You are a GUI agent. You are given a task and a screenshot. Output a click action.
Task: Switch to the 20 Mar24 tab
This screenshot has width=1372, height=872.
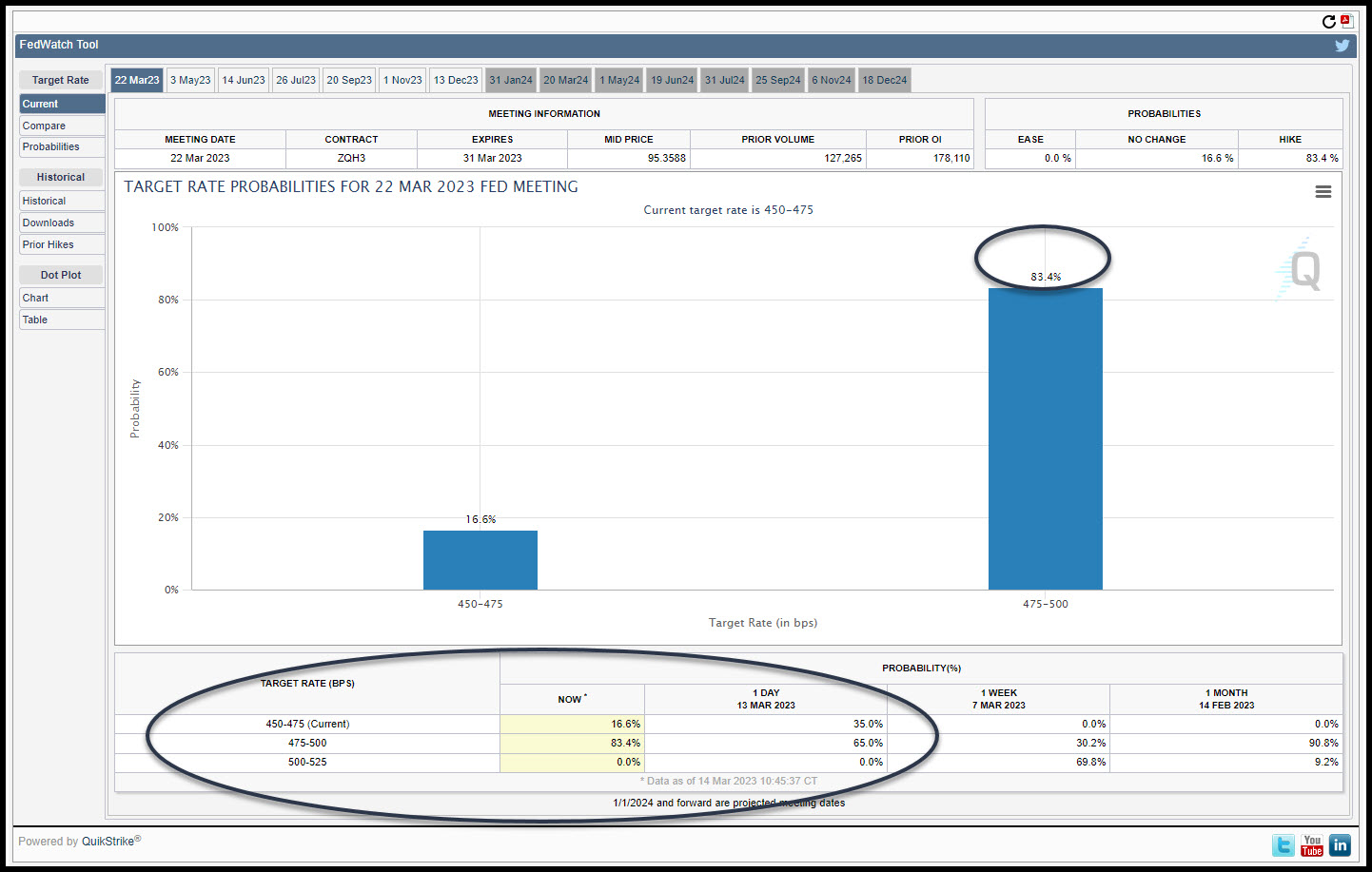pos(566,80)
